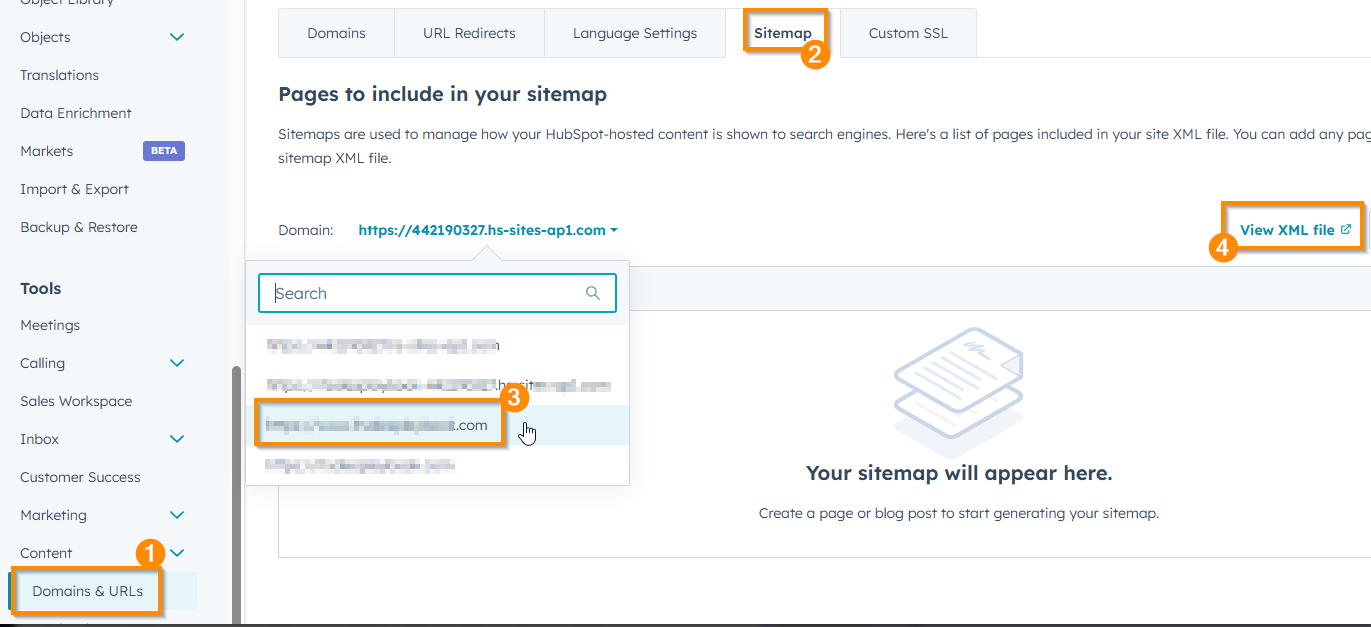
Task: Switch to the Domains tab
Action: point(336,33)
